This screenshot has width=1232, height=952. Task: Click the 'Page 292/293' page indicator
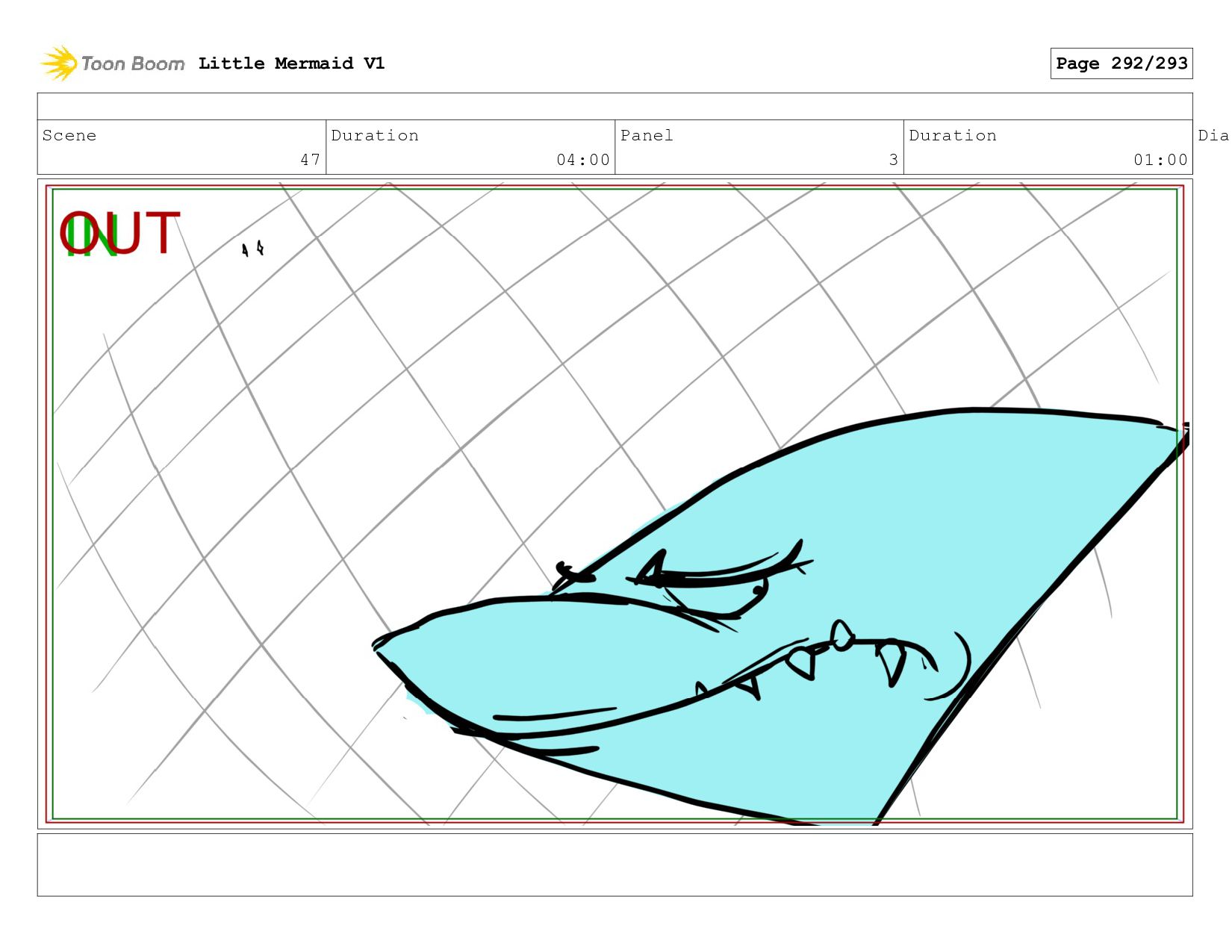(x=1121, y=63)
